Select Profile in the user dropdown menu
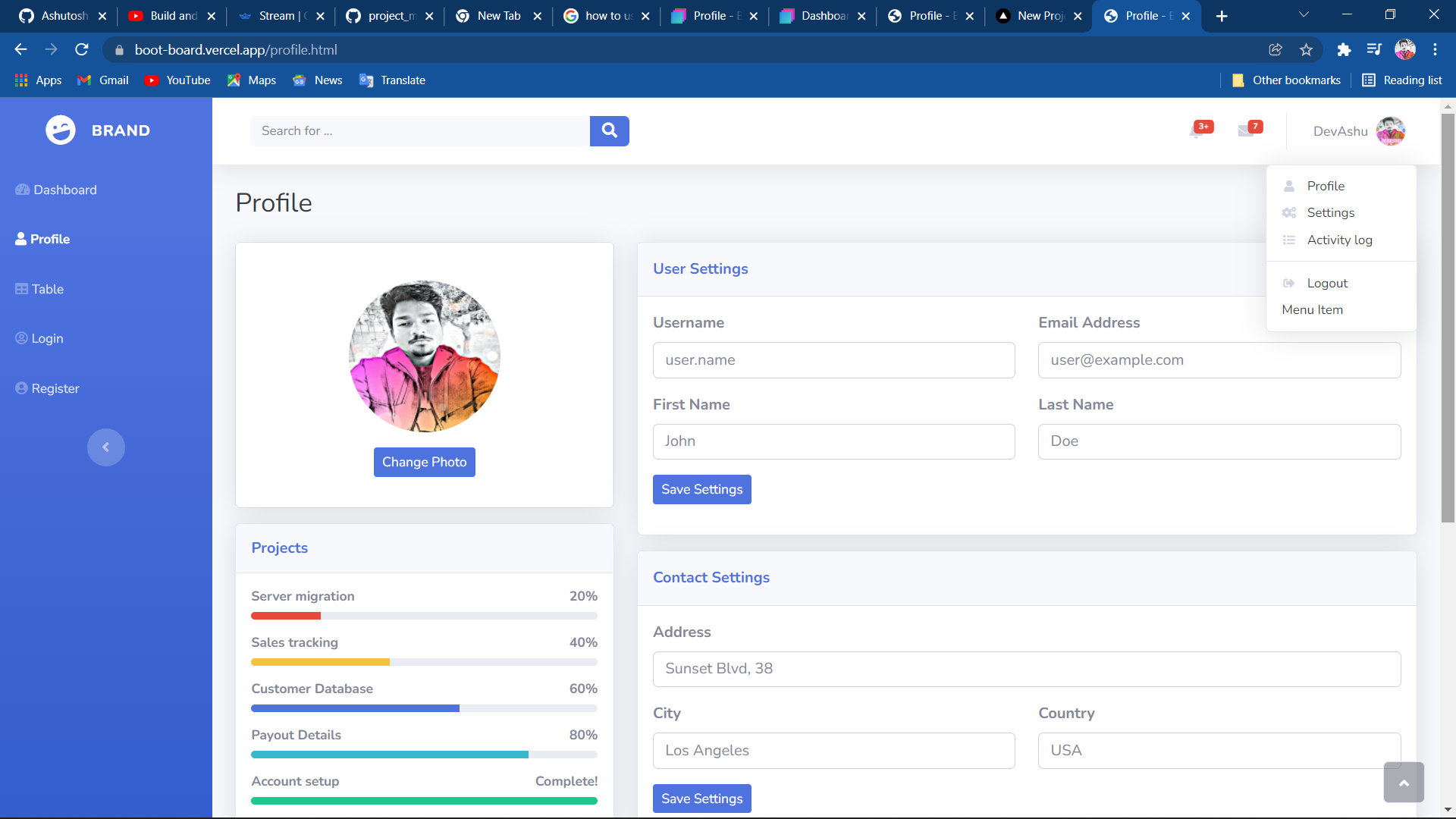This screenshot has height=819, width=1456. 1341,187
